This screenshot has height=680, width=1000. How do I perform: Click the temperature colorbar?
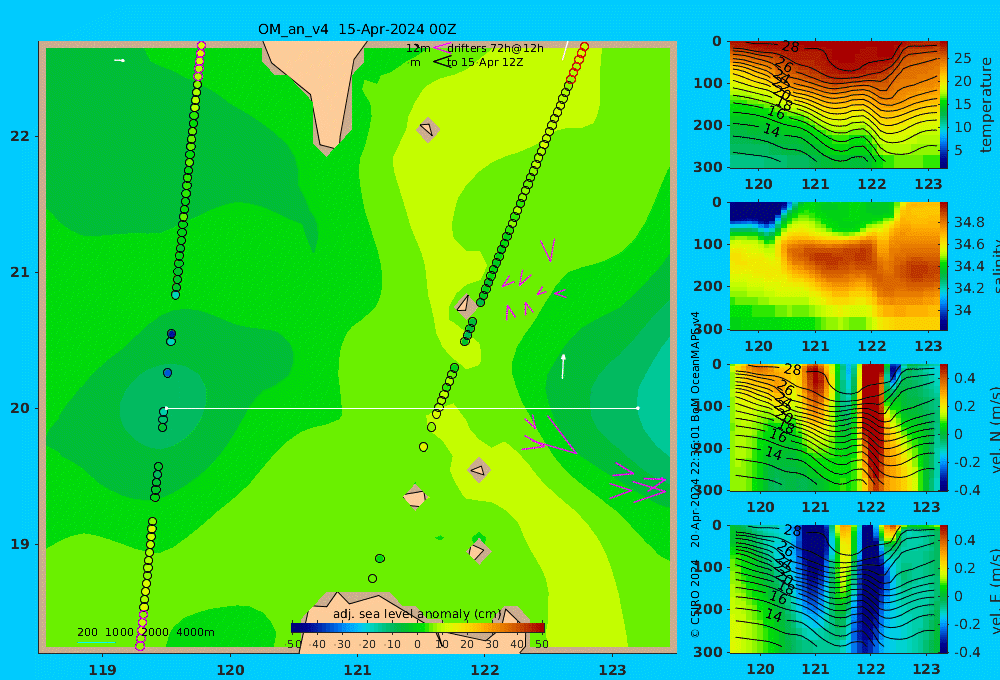[x=944, y=105]
